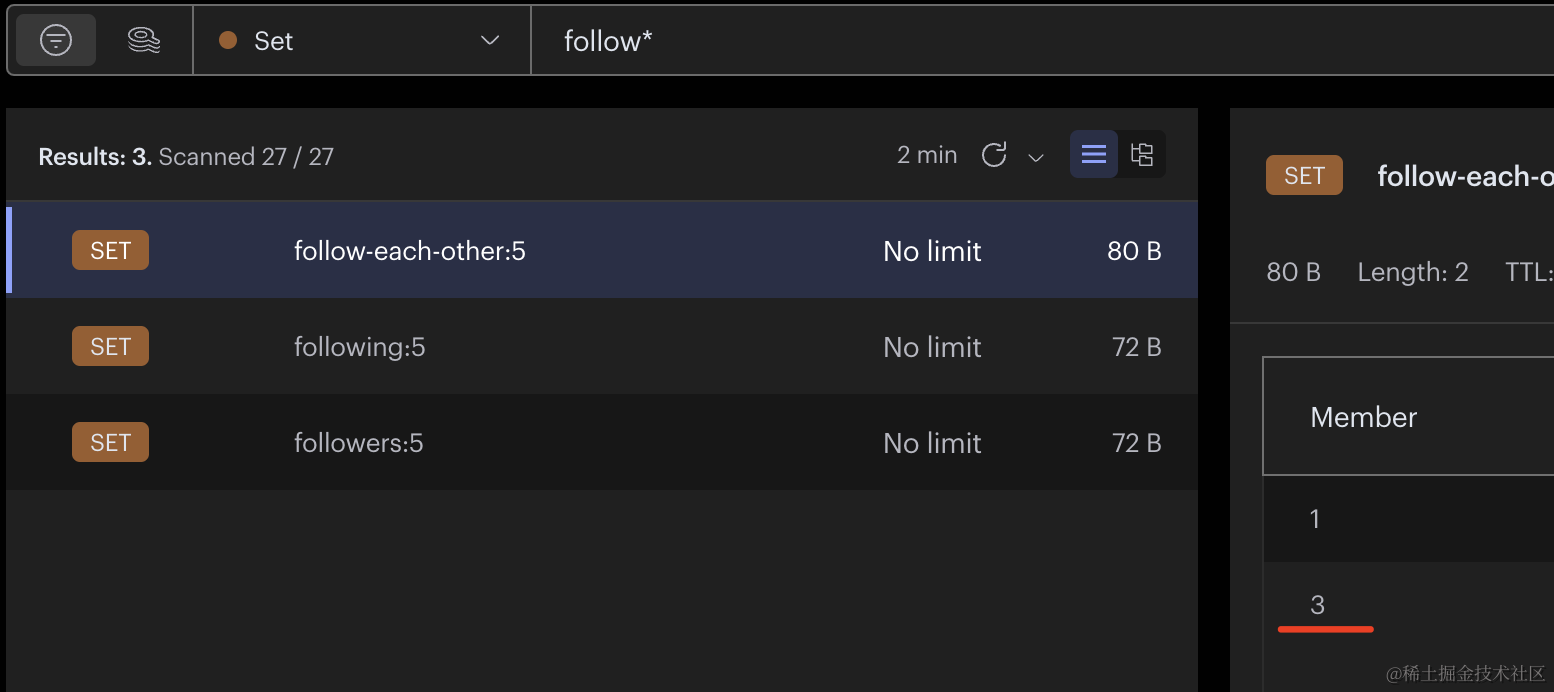Open the Set key type dropdown
Image resolution: width=1554 pixels, height=692 pixels.
361,40
